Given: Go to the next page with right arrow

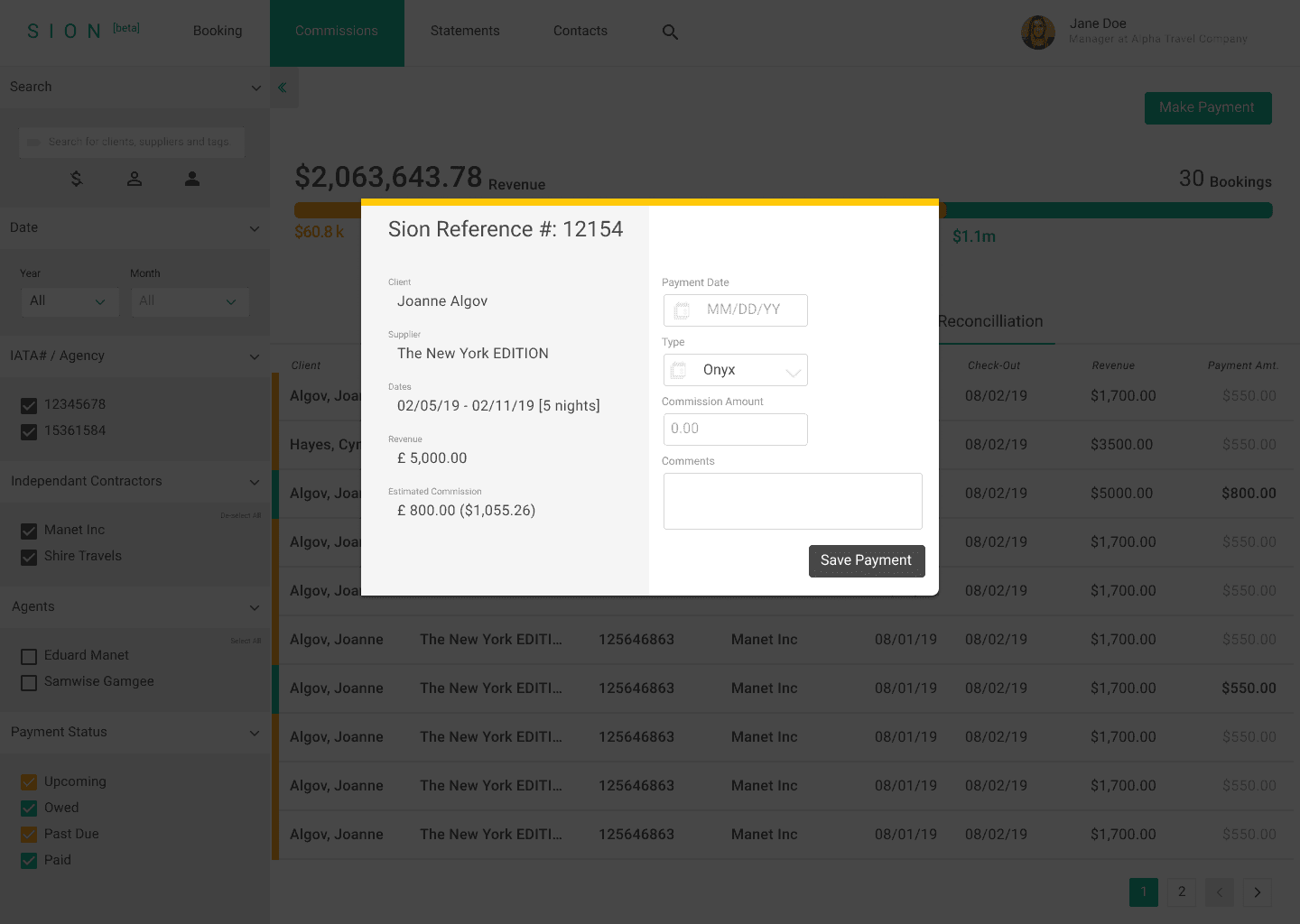Looking at the screenshot, I should coord(1258,892).
